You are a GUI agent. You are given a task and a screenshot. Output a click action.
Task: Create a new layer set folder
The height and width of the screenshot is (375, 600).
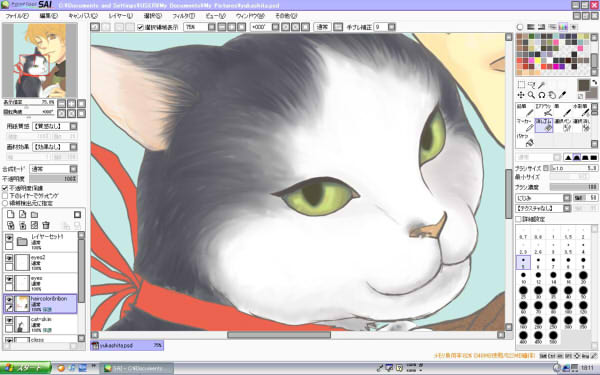coord(34,215)
